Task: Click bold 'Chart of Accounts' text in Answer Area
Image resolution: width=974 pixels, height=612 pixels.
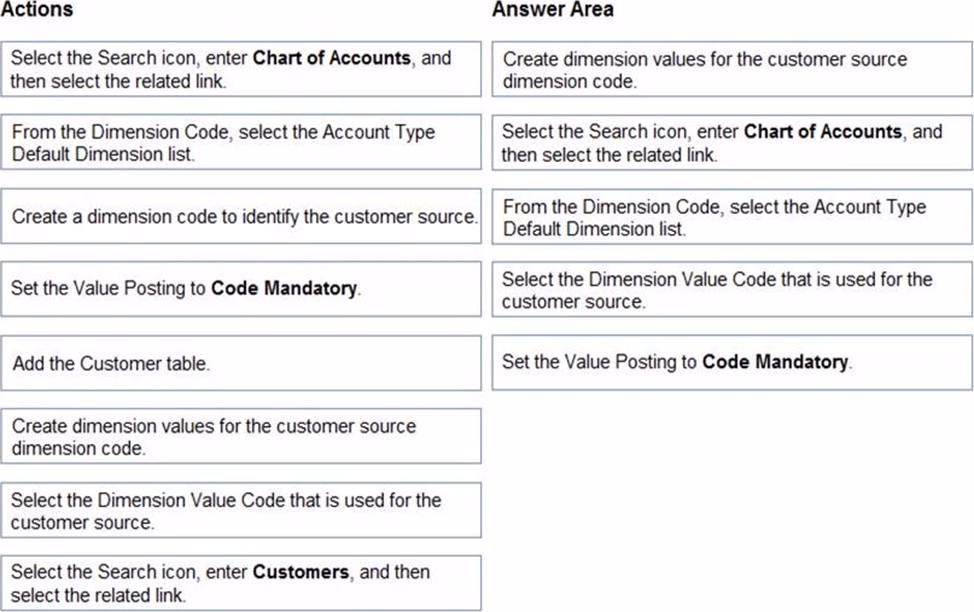Action: 823,132
